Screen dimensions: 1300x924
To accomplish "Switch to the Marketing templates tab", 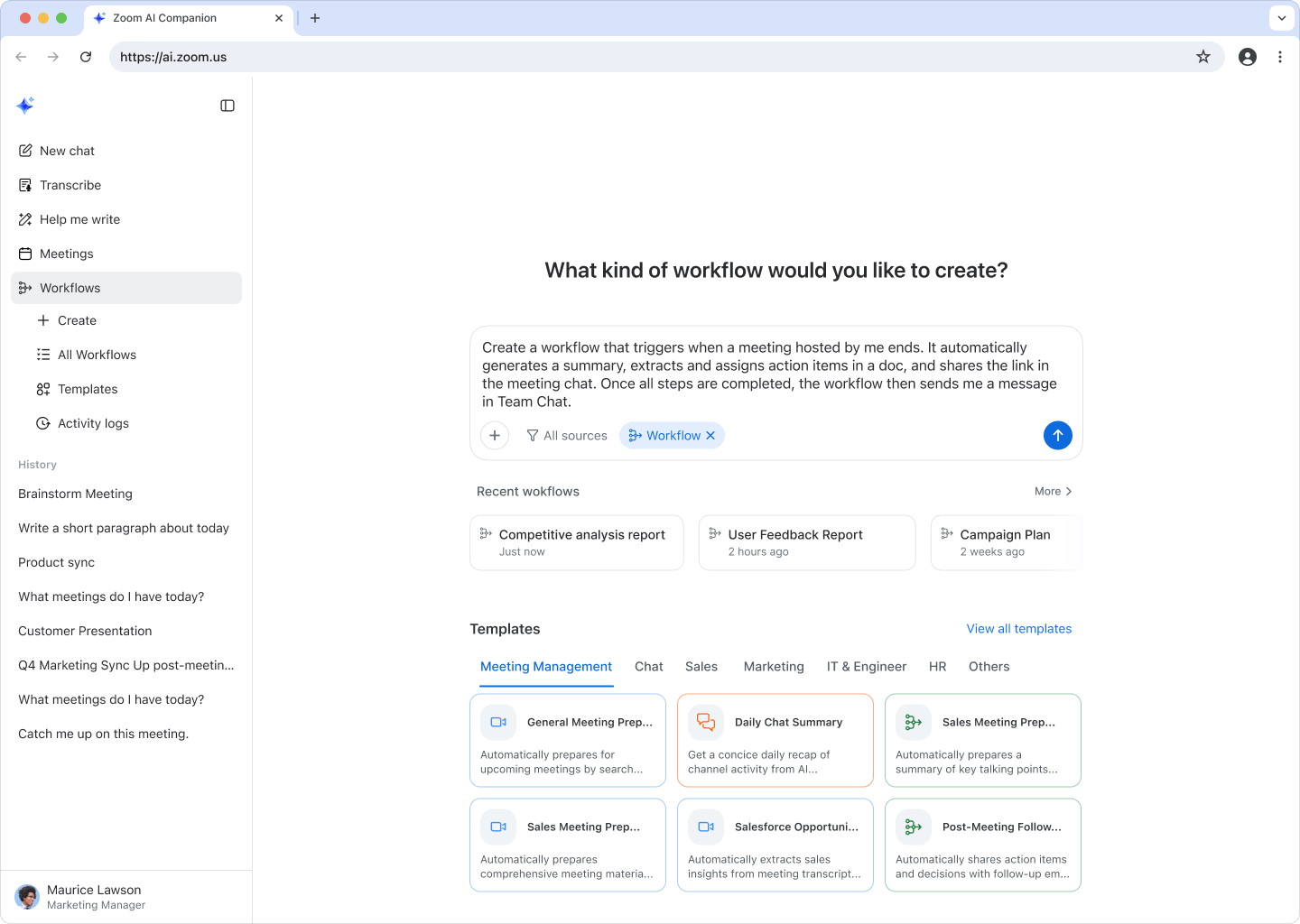I will (x=773, y=666).
